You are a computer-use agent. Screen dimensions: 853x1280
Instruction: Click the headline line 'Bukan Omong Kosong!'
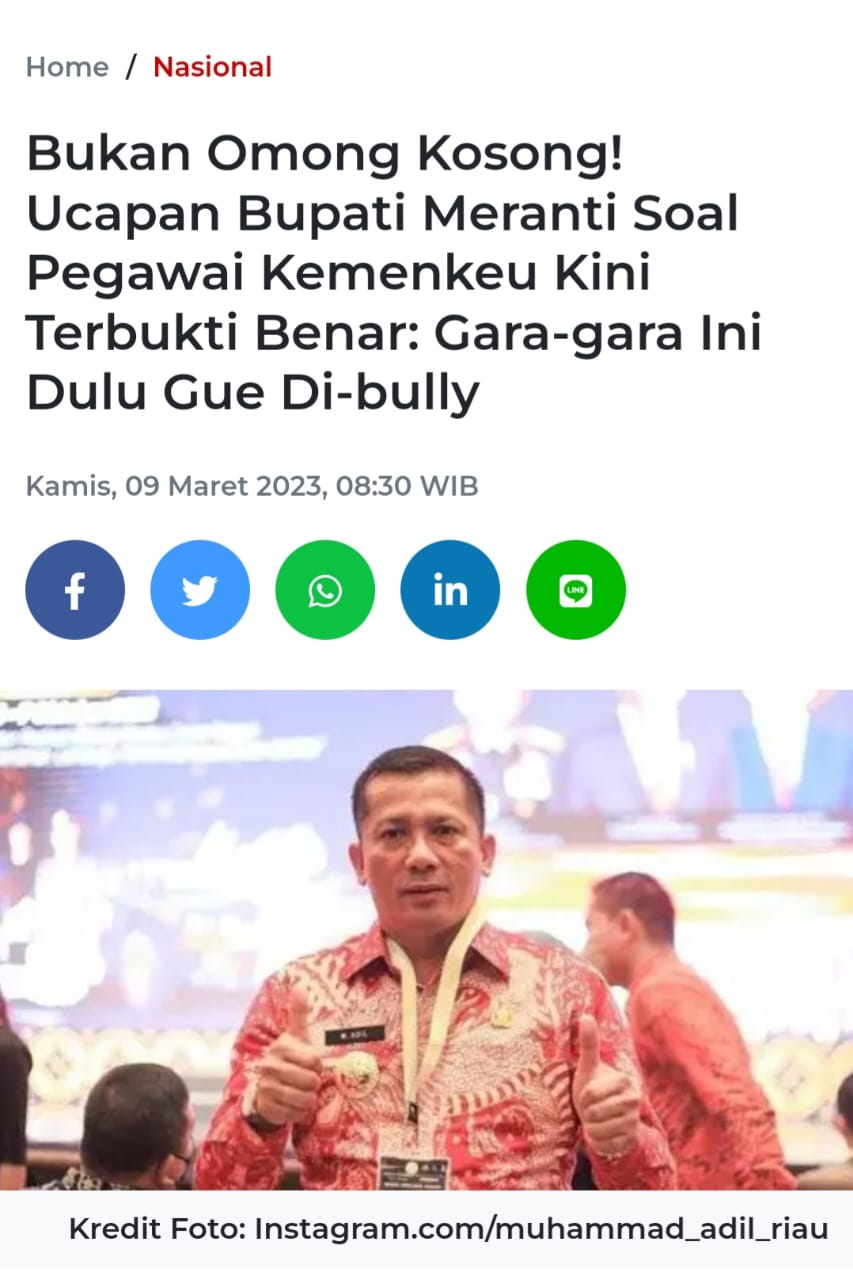(x=326, y=155)
